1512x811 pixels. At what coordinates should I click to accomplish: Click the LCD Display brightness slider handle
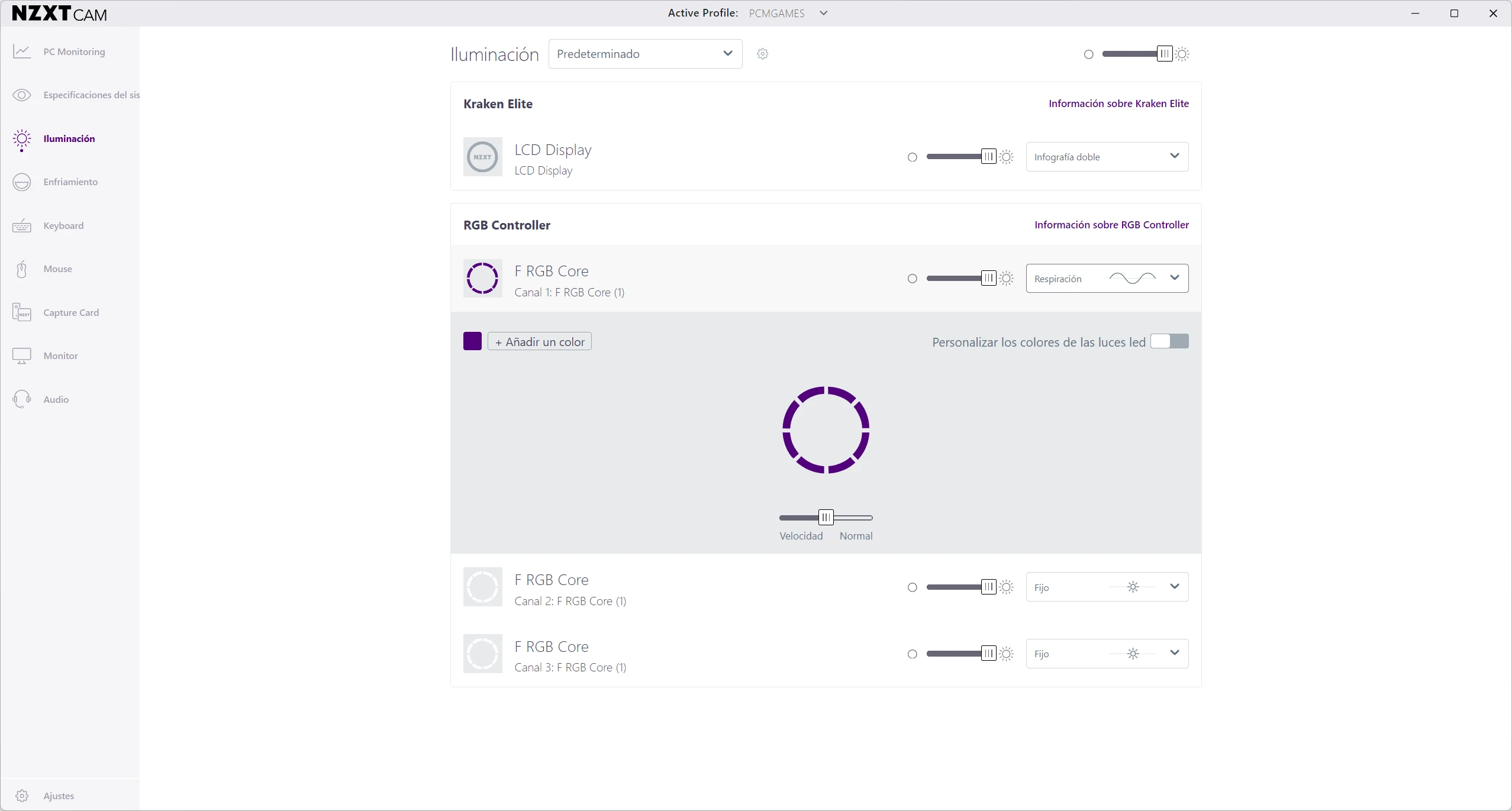click(x=988, y=157)
